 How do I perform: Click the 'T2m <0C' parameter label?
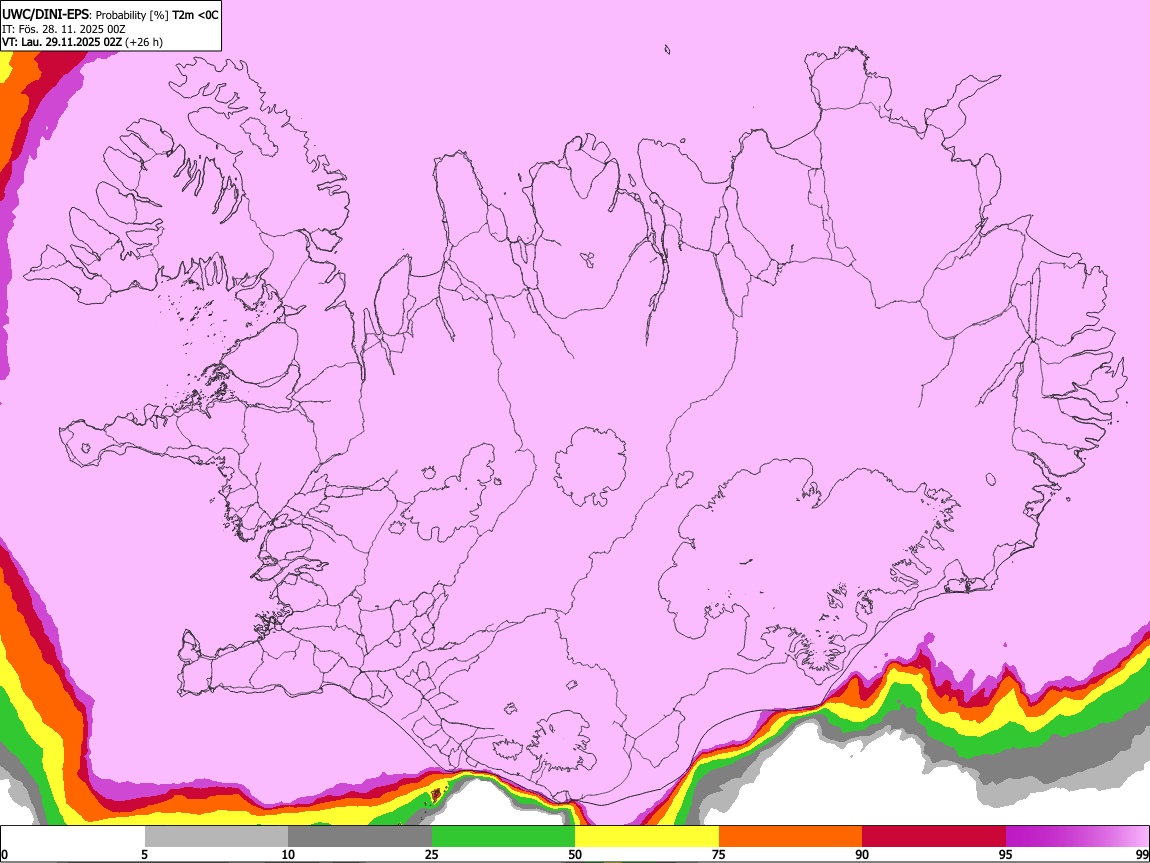click(195, 15)
